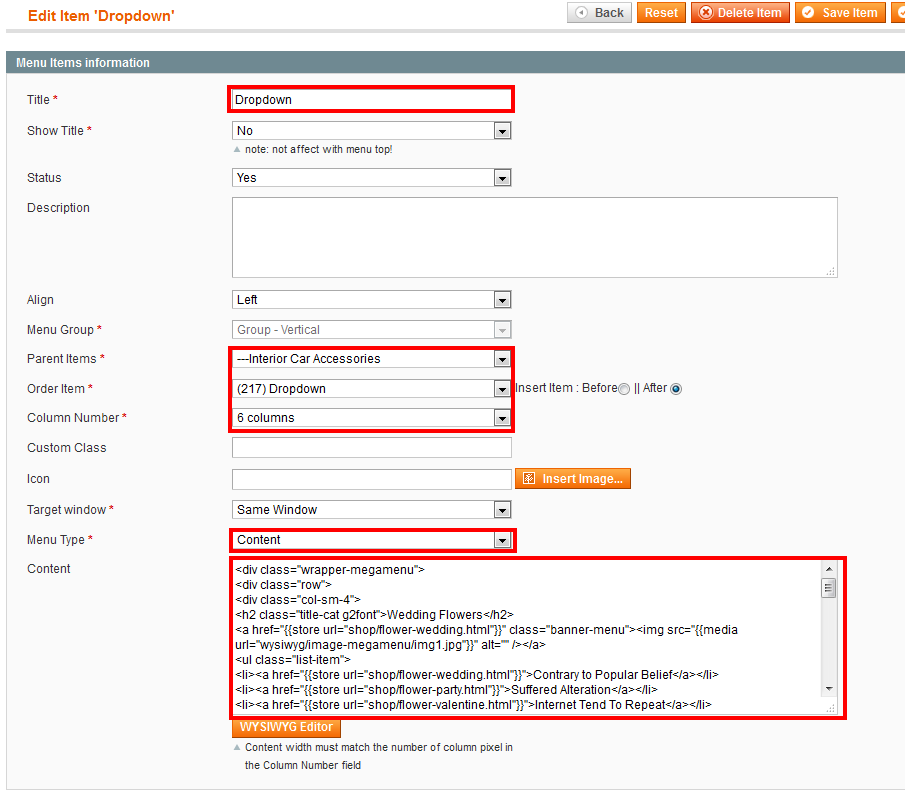Click the 'Content width must match' note text
This screenshot has height=803, width=905.
pos(378,756)
